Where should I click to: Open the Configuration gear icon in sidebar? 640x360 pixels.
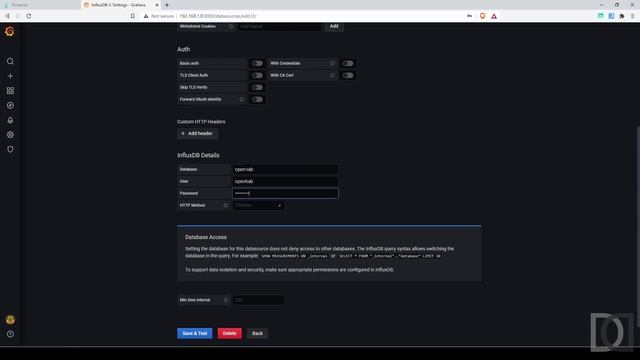click(x=10, y=135)
